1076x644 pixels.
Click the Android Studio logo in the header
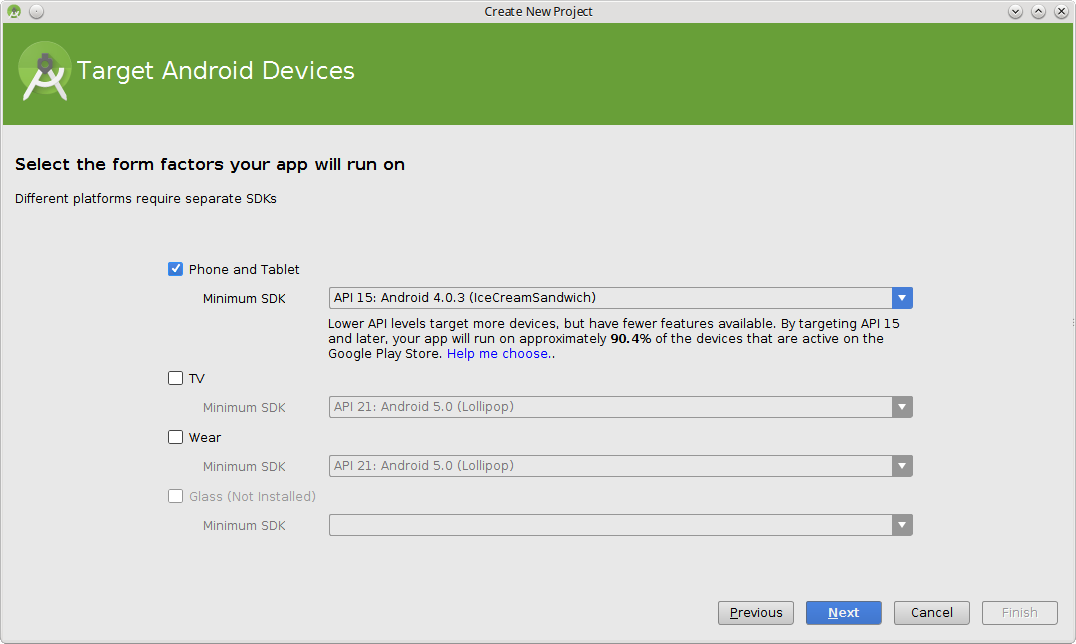(x=45, y=71)
